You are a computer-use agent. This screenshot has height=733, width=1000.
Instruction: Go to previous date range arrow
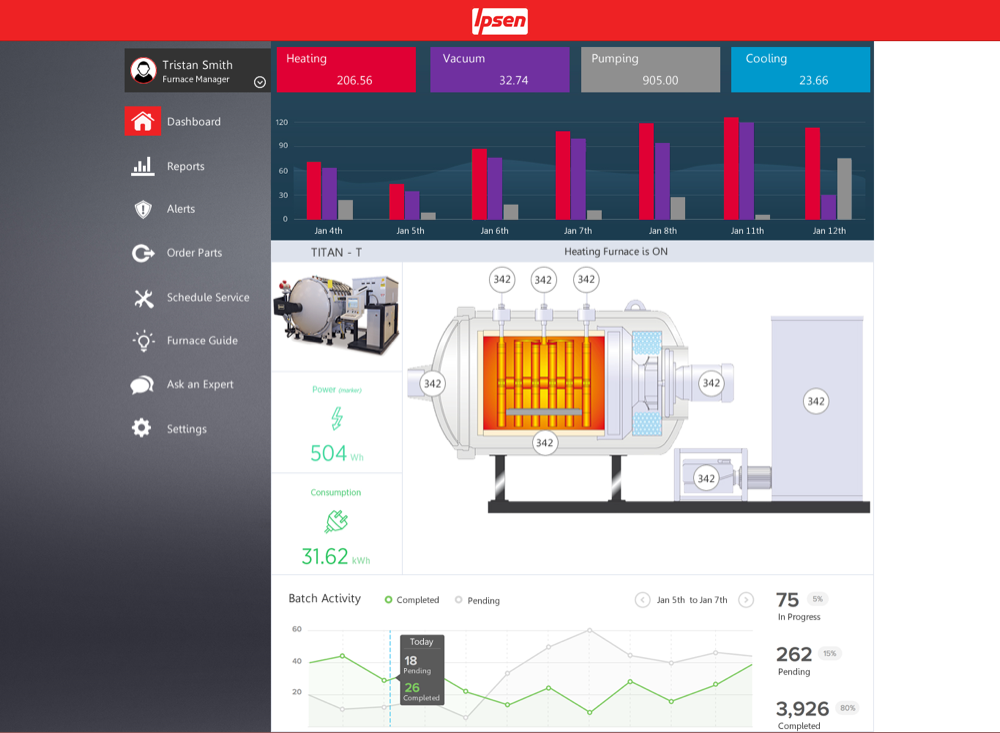click(642, 600)
